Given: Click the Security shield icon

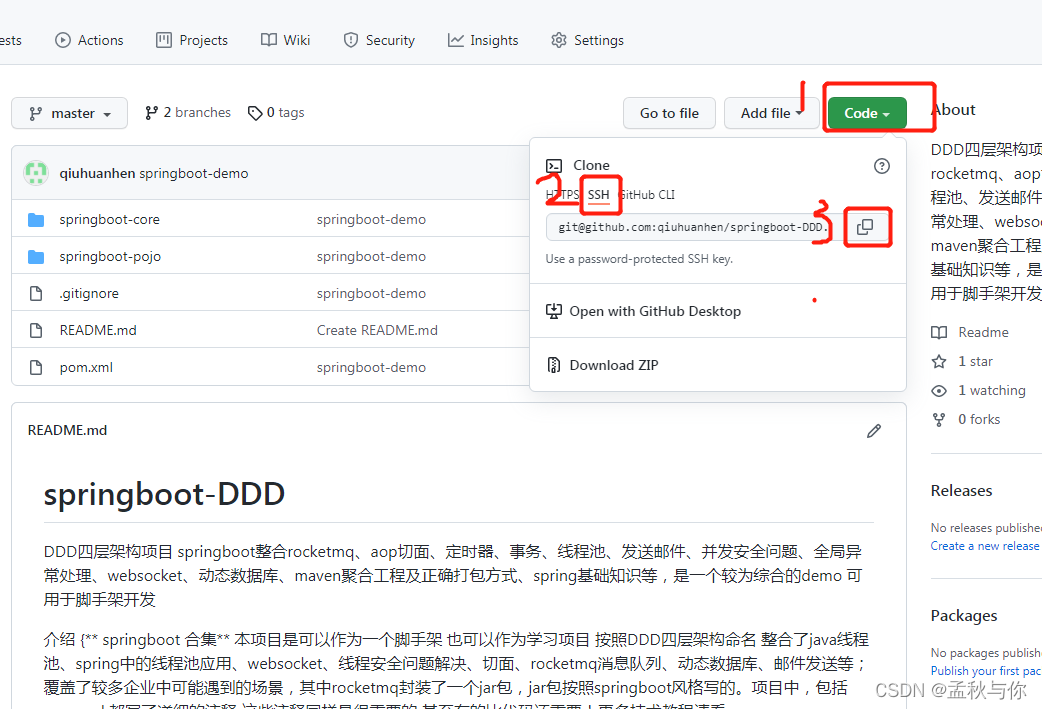Looking at the screenshot, I should (x=350, y=40).
